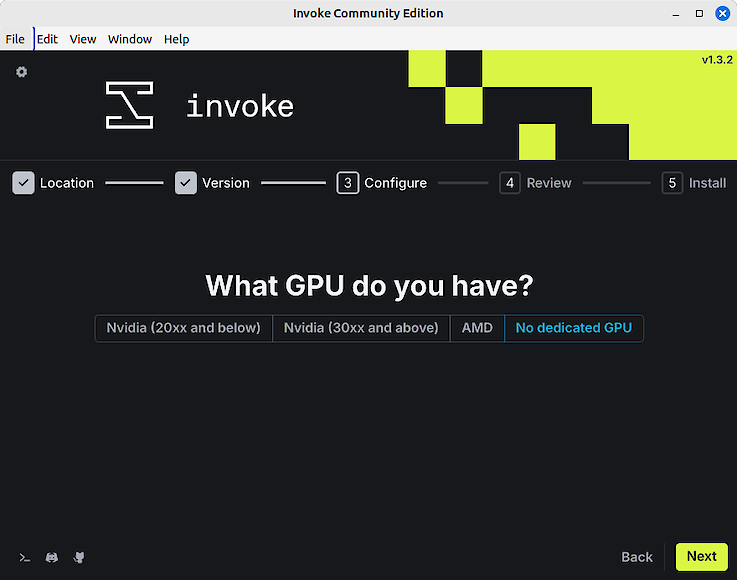Click the Version step label
Viewport: 737px width, 580px height.
click(x=226, y=183)
